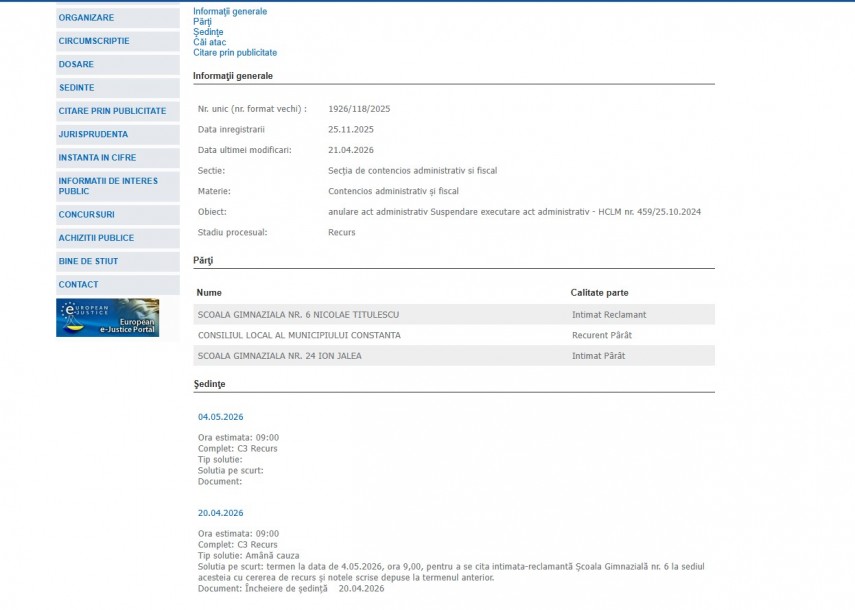Open the JURISPRUDENTA menu entry
855x610 pixels.
point(93,134)
